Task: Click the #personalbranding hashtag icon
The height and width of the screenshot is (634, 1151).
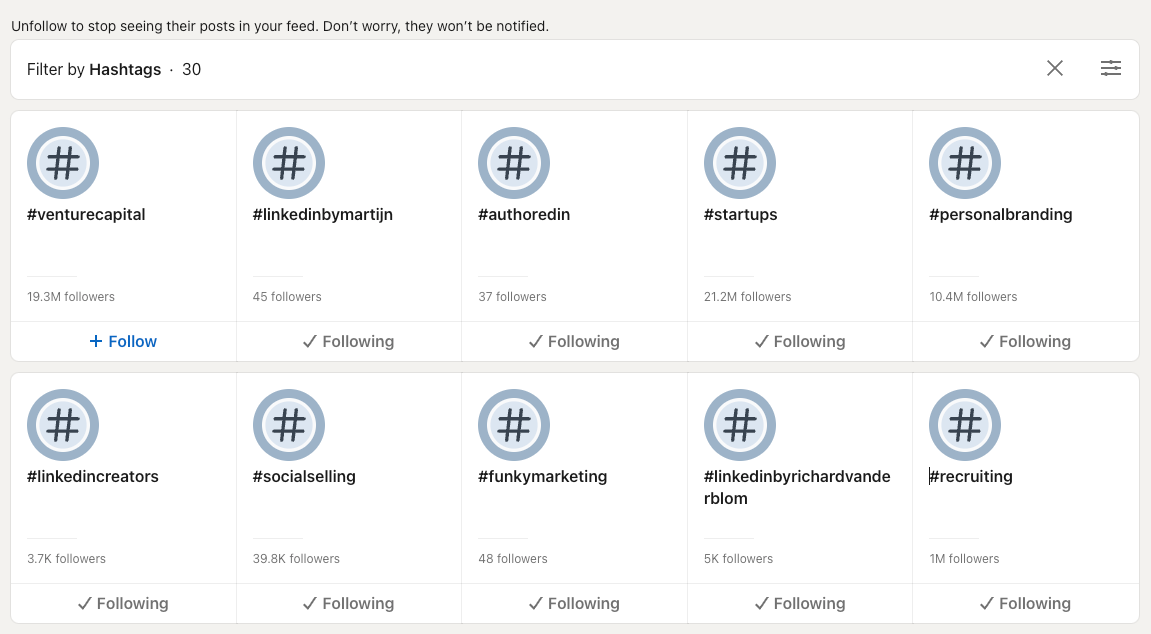Action: (965, 162)
